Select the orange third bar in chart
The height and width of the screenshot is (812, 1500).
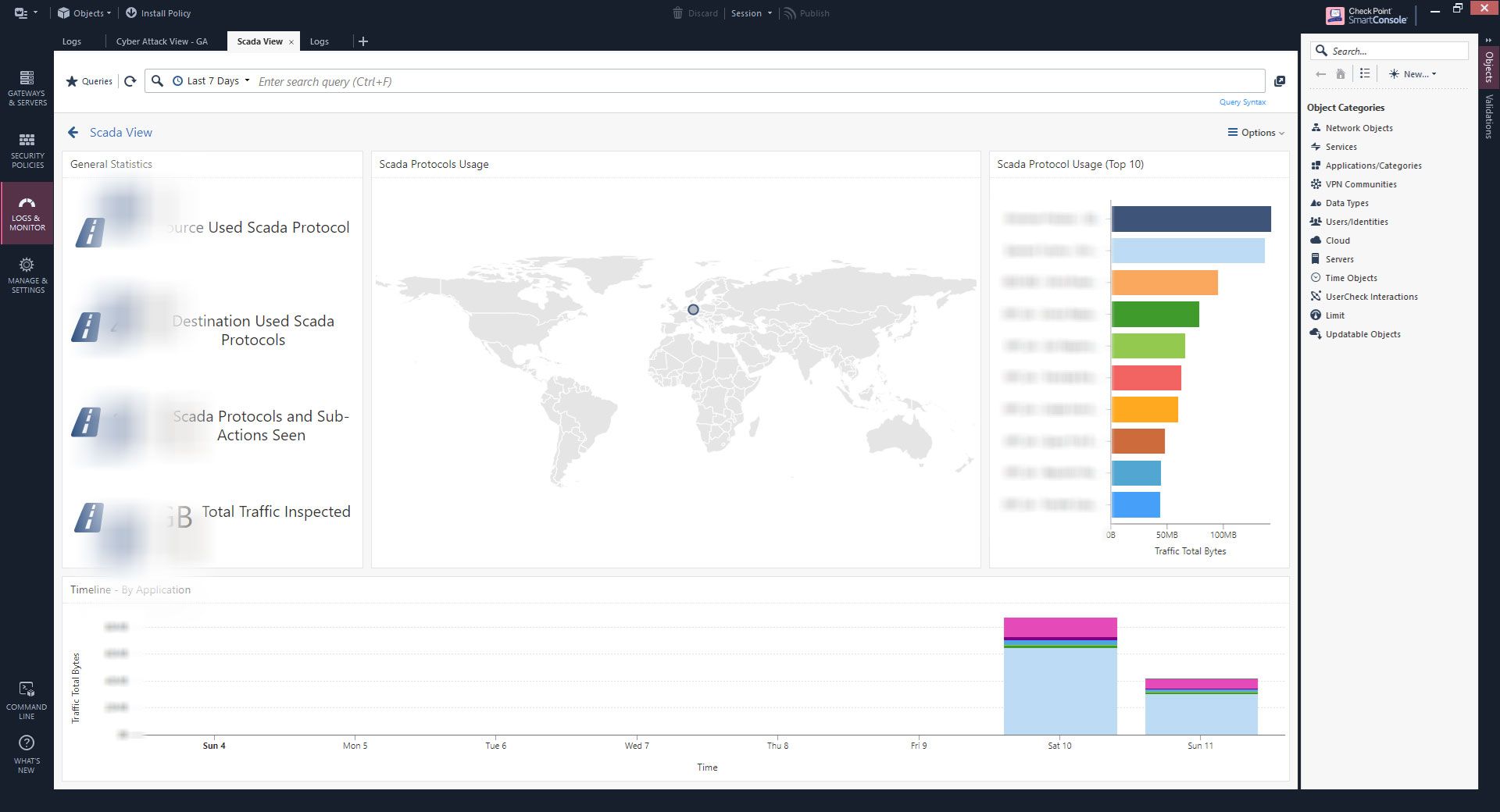pos(1164,283)
